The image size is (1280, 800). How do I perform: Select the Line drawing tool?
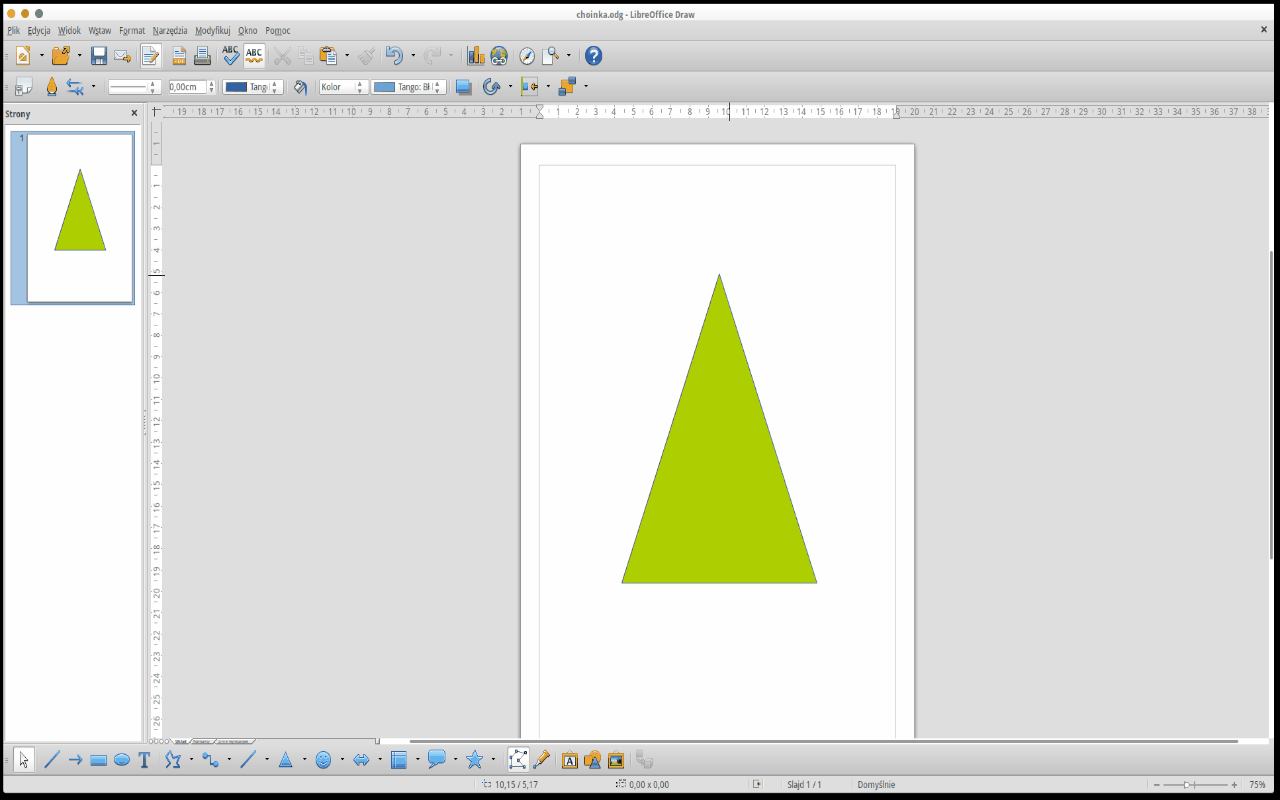[x=52, y=760]
